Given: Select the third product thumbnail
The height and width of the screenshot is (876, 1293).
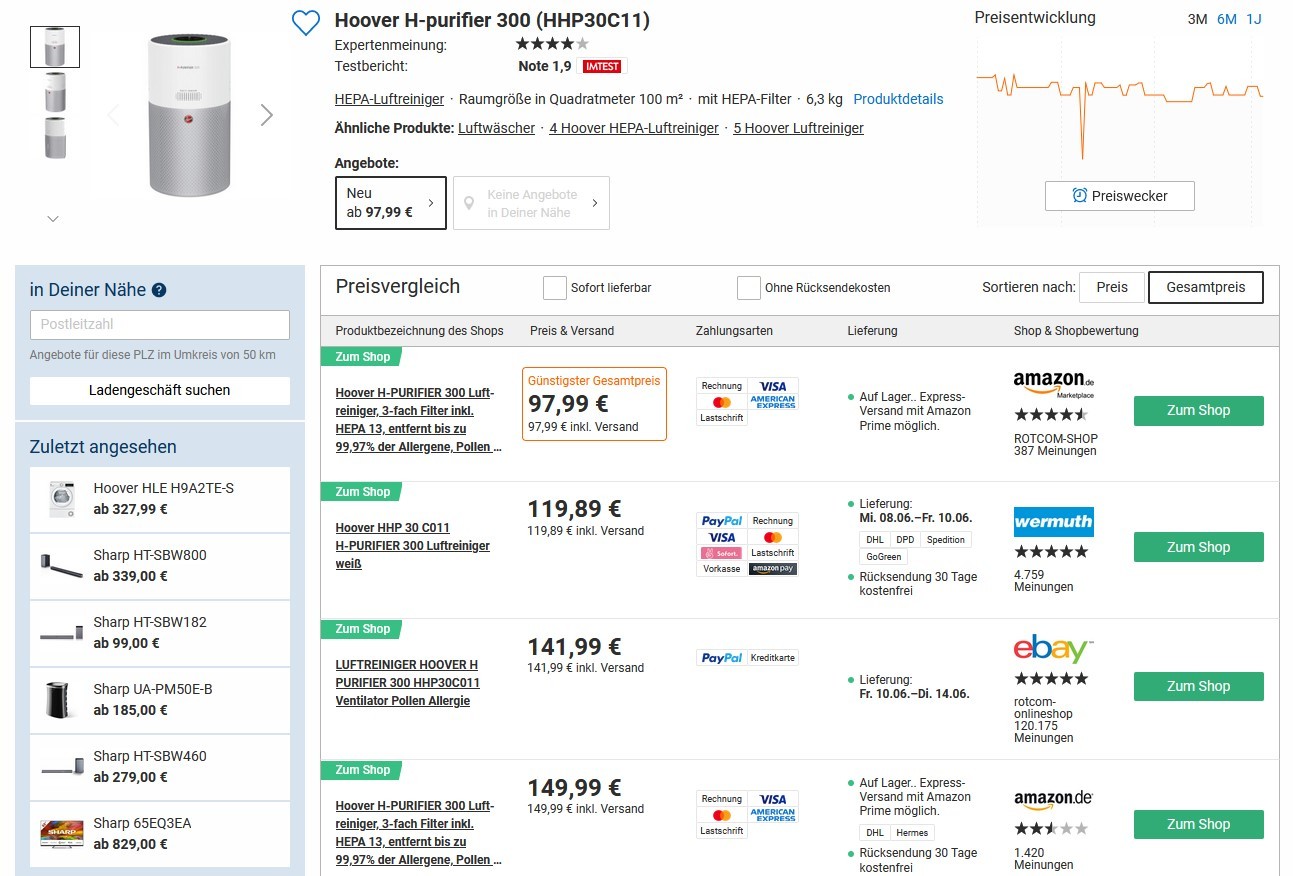Looking at the screenshot, I should [x=55, y=137].
